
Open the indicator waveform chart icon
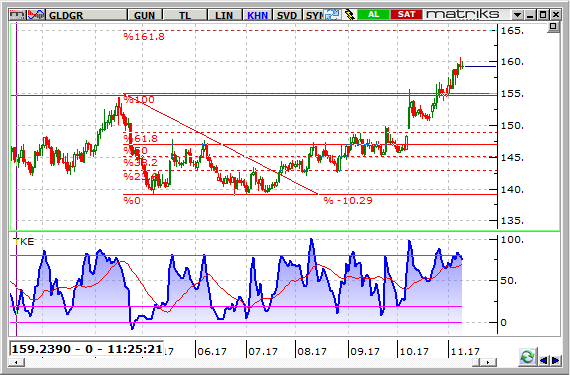pyautogui.click(x=36, y=15)
